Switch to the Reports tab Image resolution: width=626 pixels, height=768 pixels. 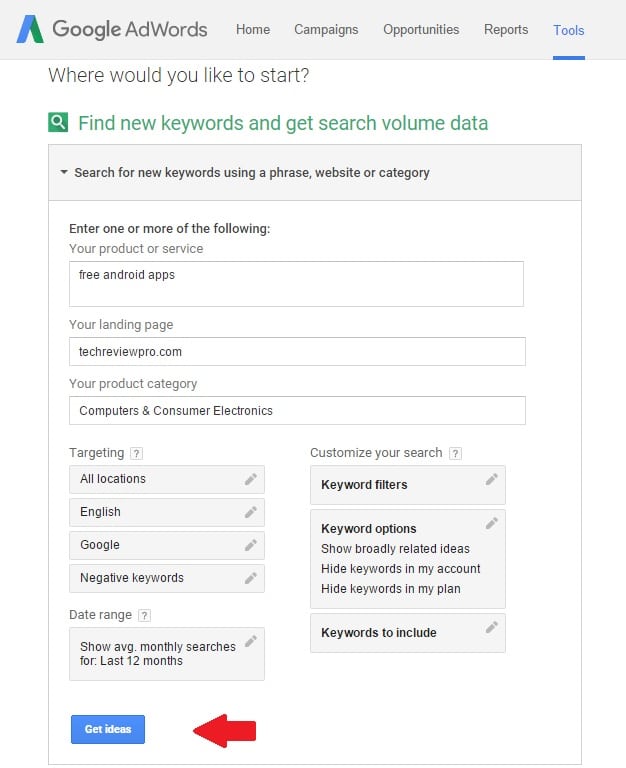click(506, 29)
